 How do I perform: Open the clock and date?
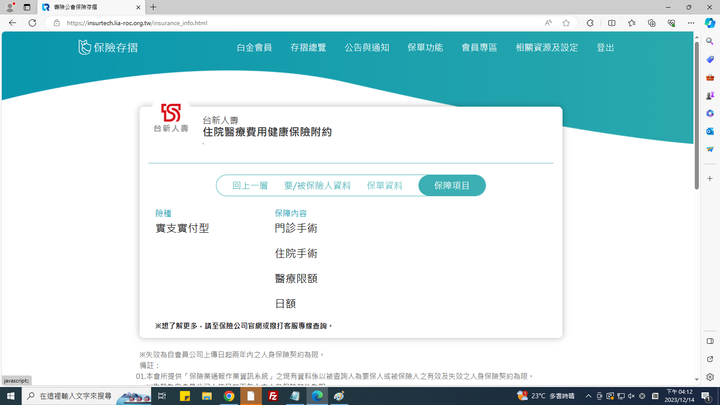(679, 396)
